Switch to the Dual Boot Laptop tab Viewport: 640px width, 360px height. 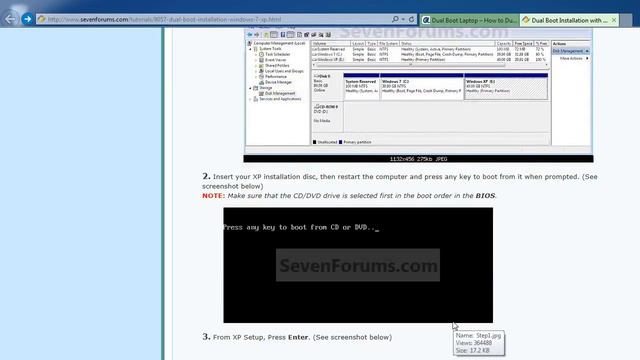[469, 20]
